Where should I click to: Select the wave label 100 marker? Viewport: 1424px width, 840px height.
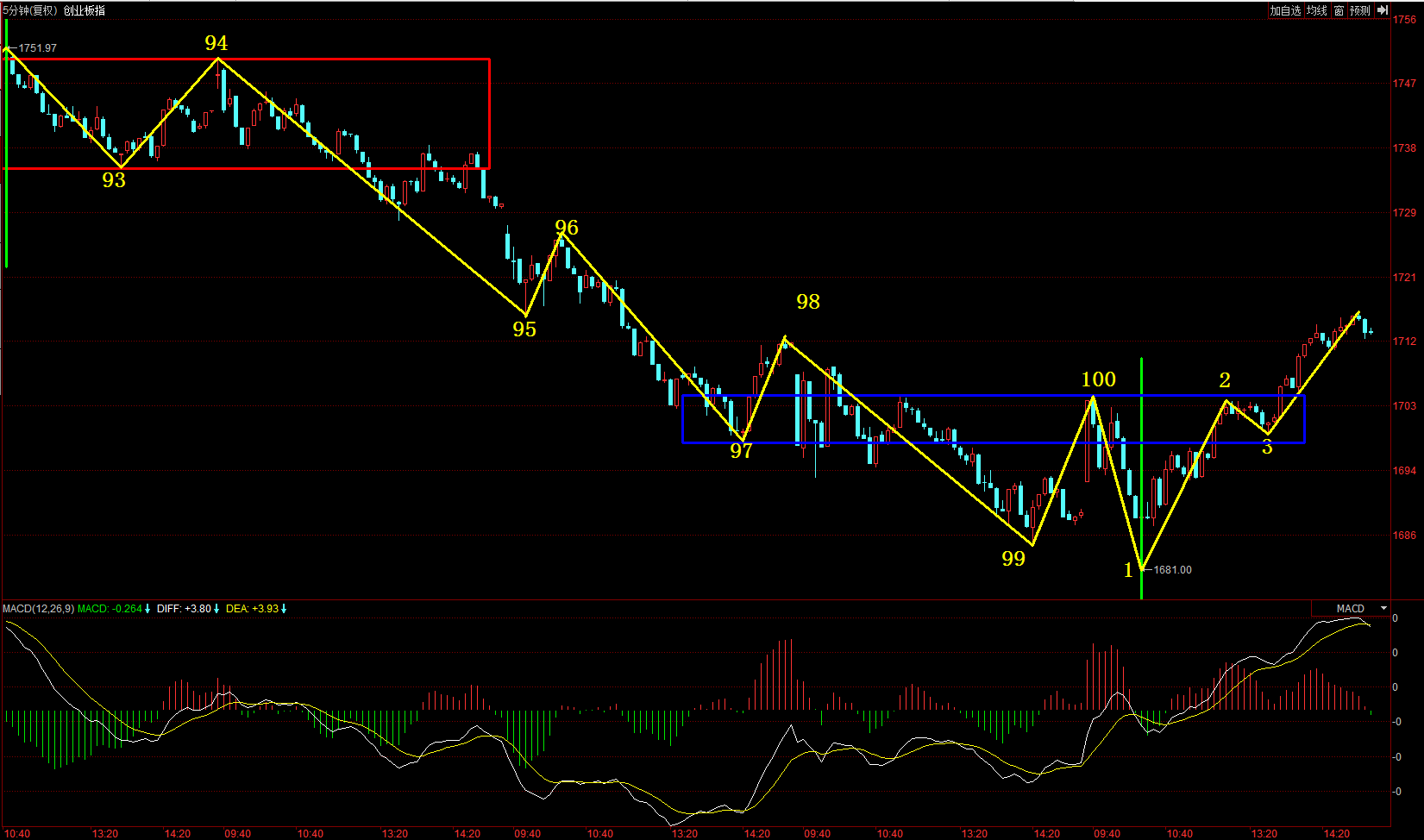pos(1098,379)
